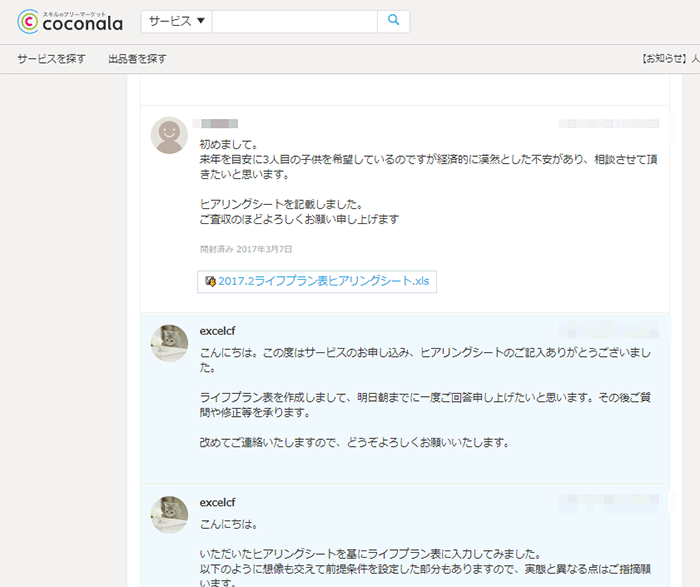
Task: Click excelcf username in the second reply
Action: click(x=217, y=502)
